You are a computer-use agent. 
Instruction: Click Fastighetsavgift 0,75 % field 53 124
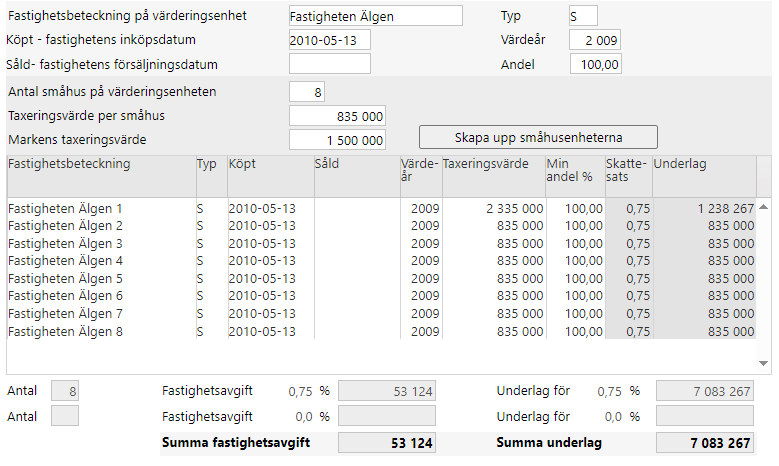click(x=387, y=391)
